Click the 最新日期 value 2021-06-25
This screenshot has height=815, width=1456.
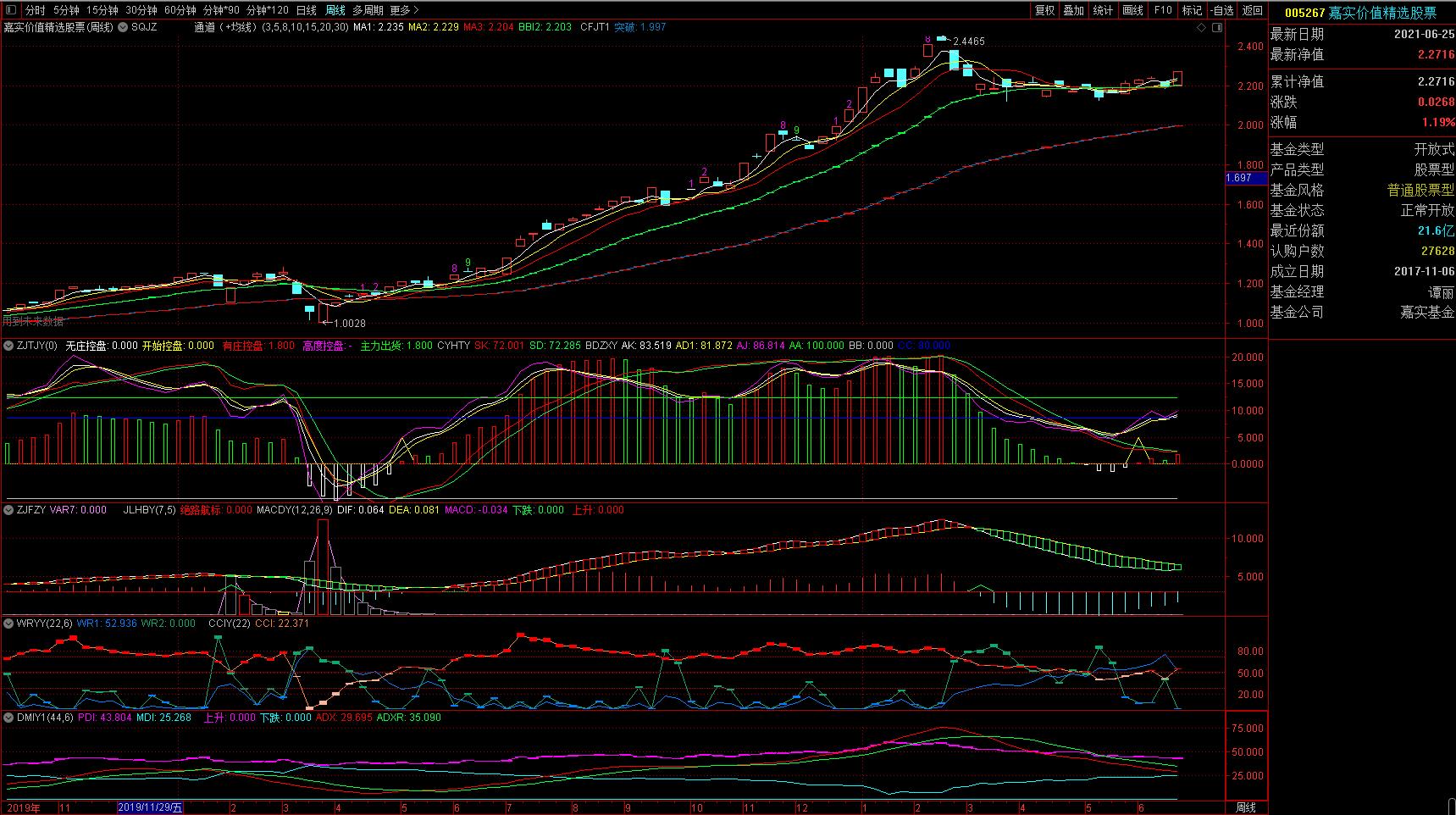pos(1424,35)
